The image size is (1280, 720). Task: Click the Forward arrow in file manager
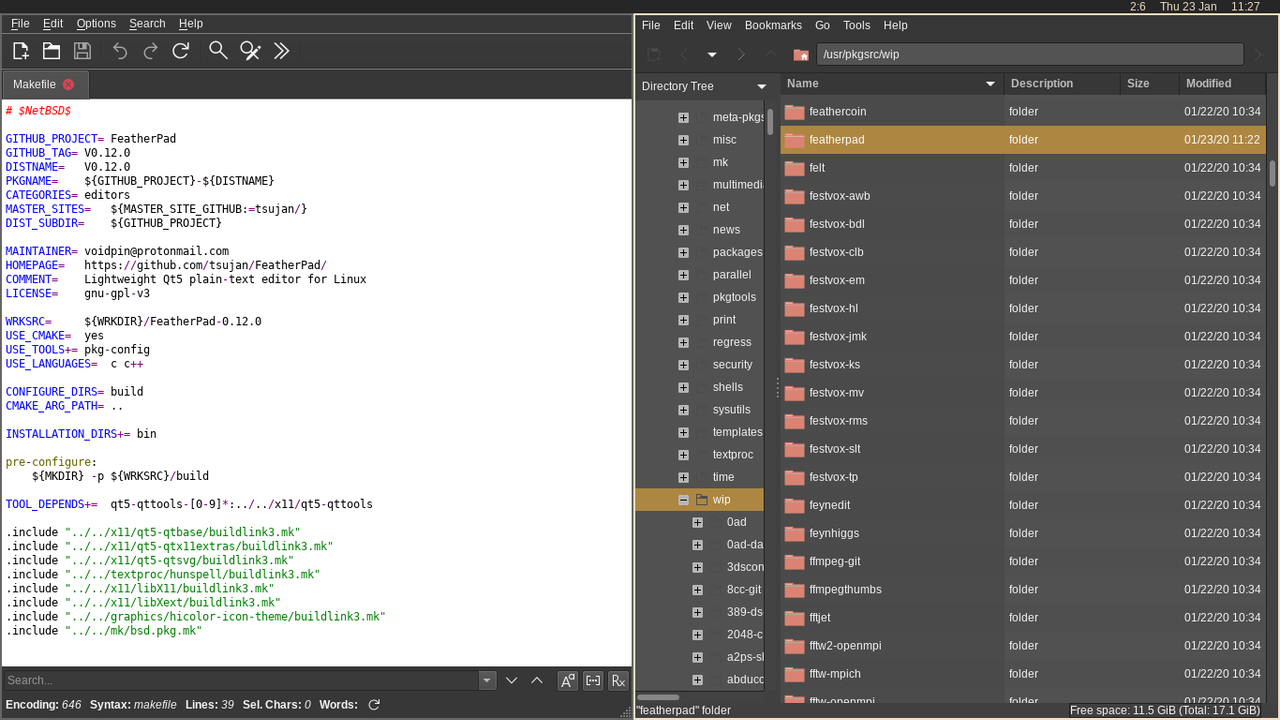coord(741,54)
